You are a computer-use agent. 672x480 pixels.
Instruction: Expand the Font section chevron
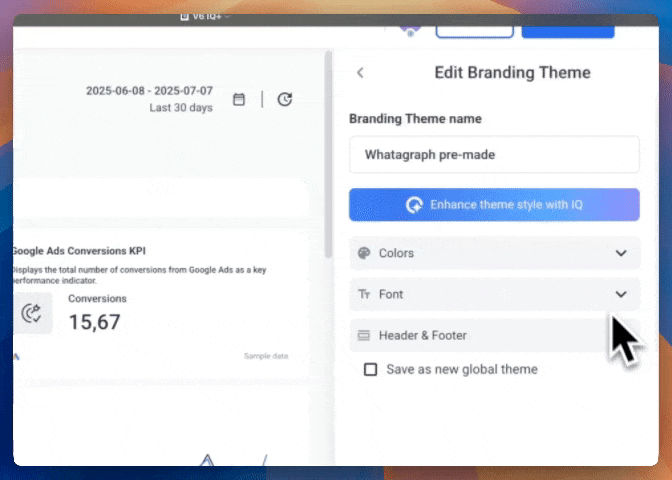pos(621,294)
